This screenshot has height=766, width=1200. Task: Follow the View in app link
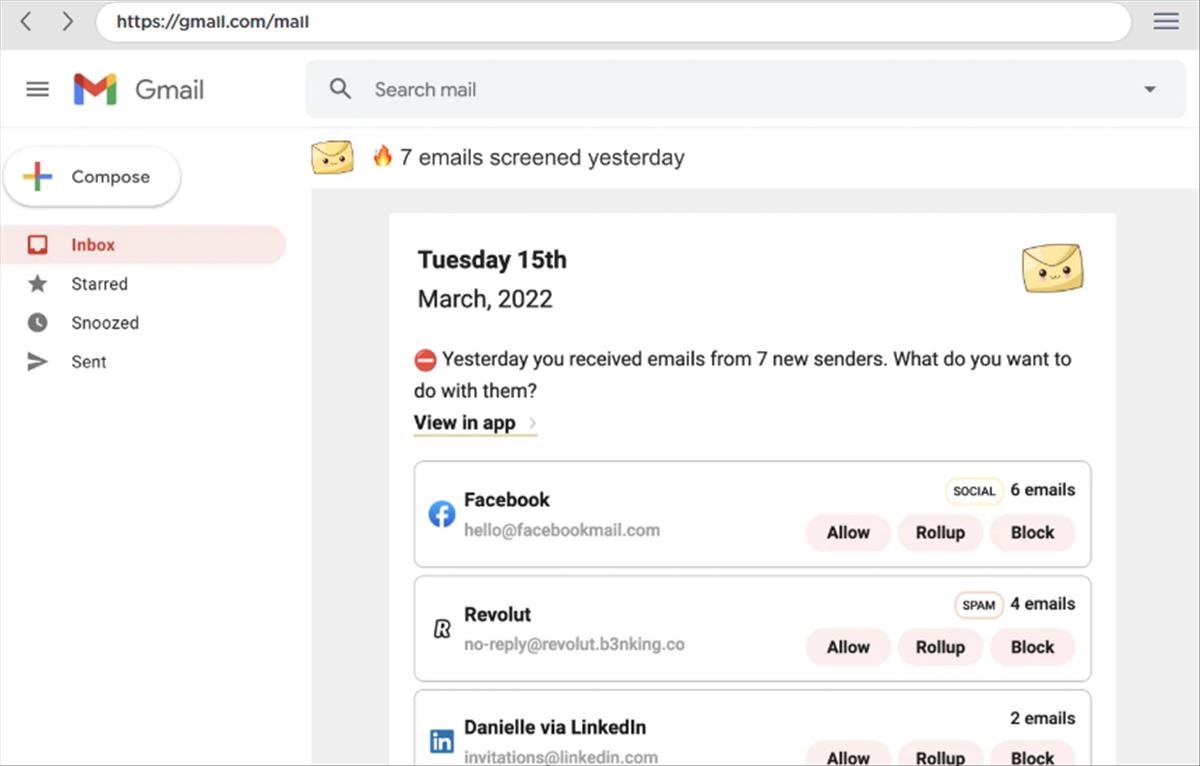tap(465, 422)
